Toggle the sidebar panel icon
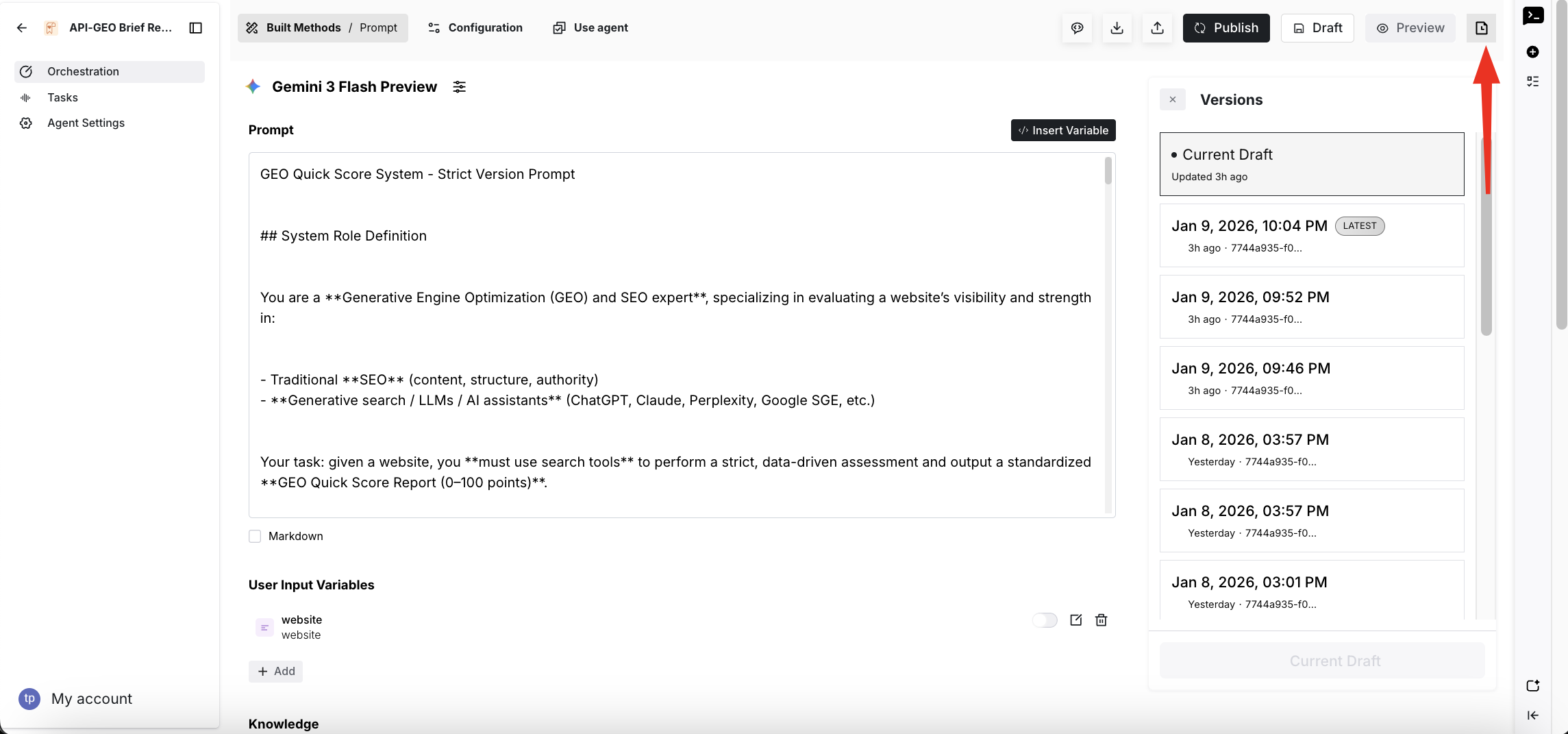The width and height of the screenshot is (1568, 734). pyautogui.click(x=196, y=28)
